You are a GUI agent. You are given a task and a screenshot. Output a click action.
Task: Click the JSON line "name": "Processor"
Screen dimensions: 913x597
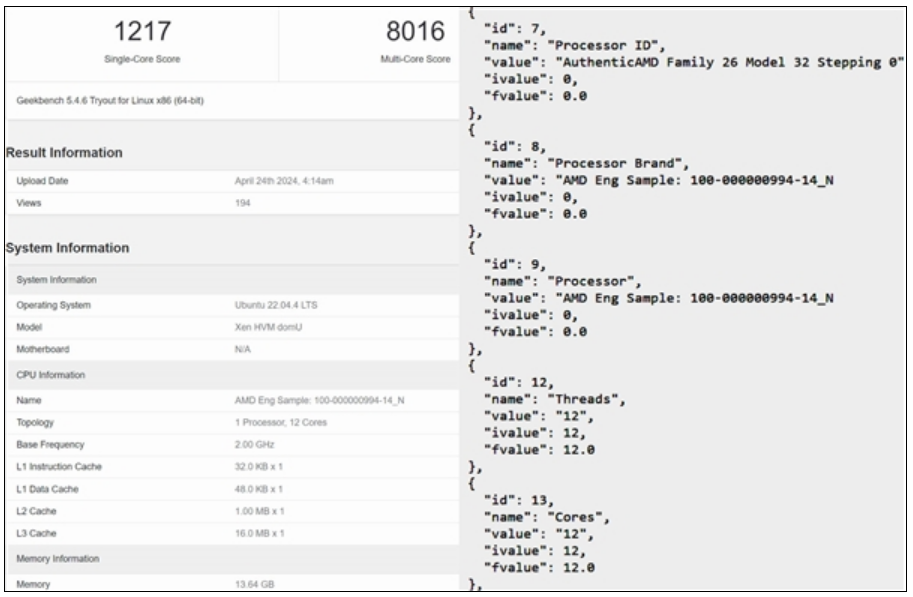tap(562, 282)
